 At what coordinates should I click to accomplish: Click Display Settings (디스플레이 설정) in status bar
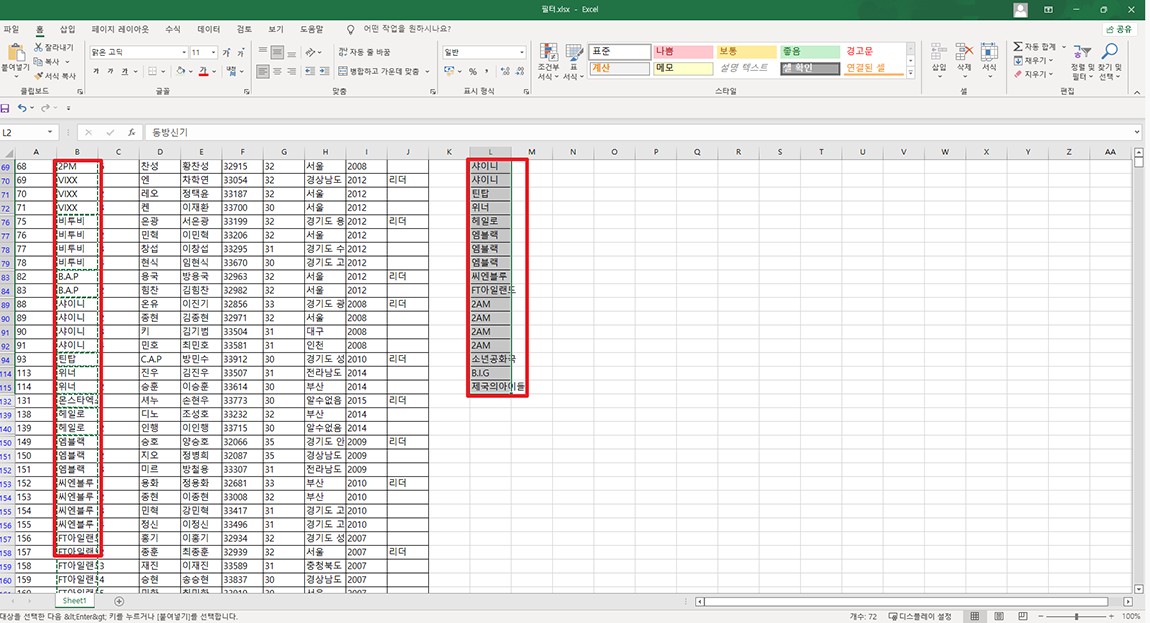[920, 616]
